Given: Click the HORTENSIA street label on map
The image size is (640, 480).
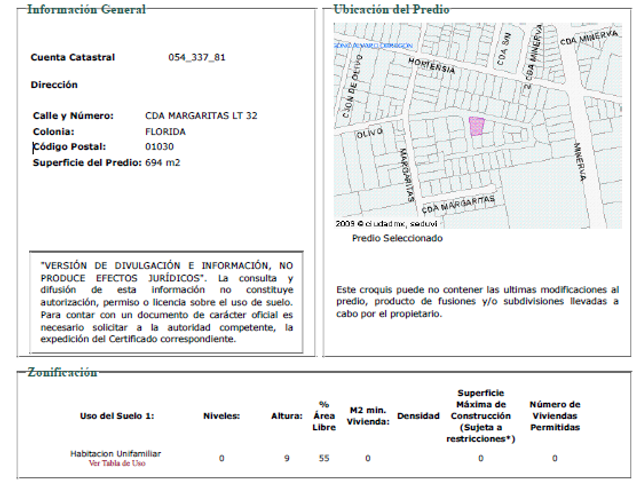Looking at the screenshot, I should (431, 66).
